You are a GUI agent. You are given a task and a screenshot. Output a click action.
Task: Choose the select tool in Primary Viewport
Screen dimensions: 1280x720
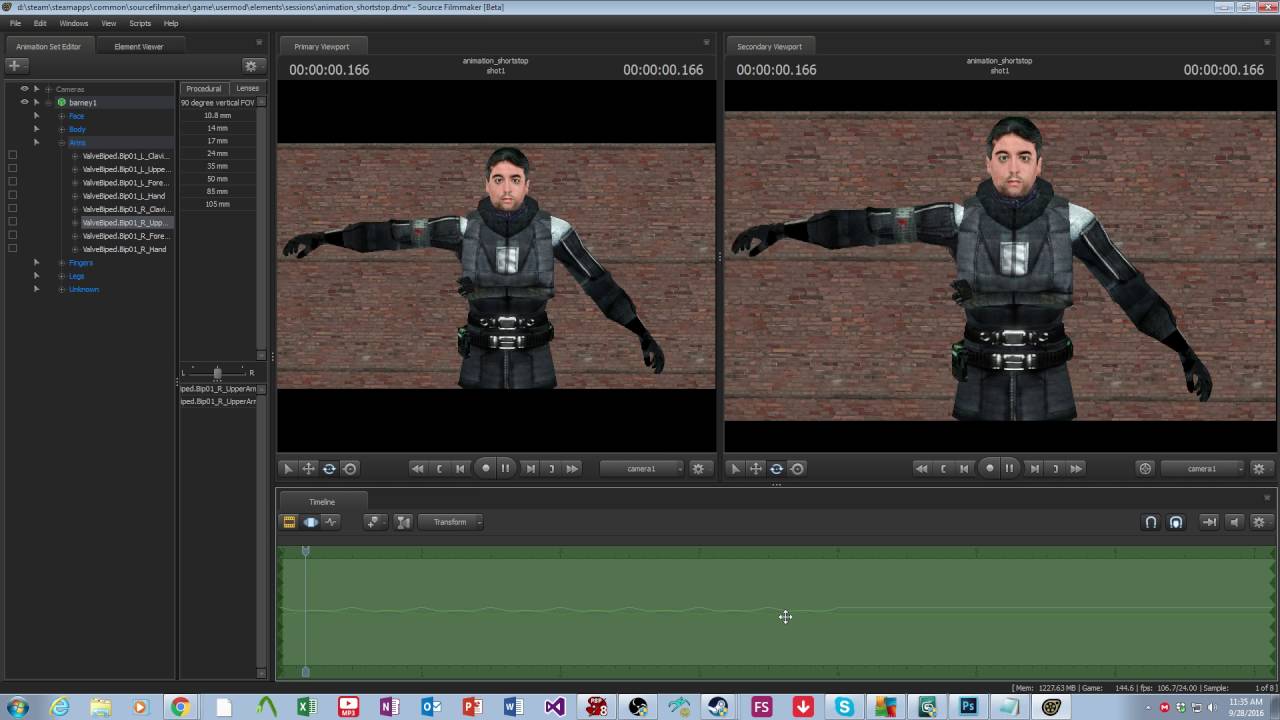288,468
